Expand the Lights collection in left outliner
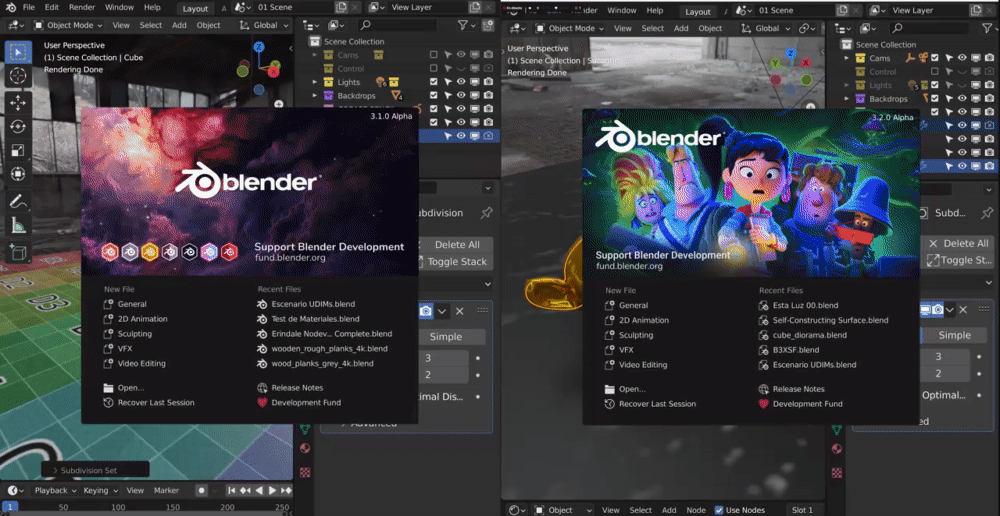Viewport: 1000px width, 516px height. pyautogui.click(x=314, y=82)
